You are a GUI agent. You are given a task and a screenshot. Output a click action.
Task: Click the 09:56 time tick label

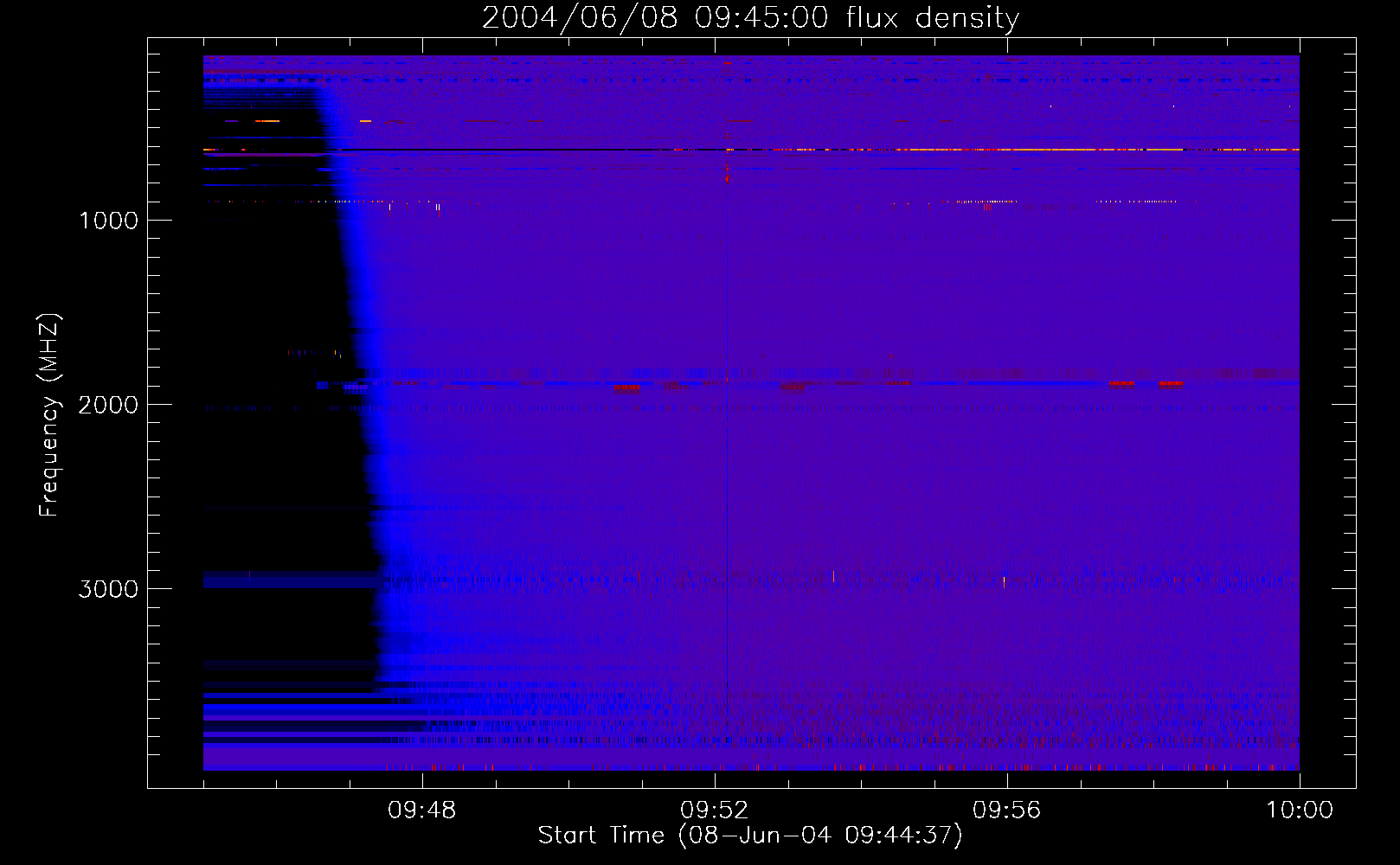pos(1006,811)
